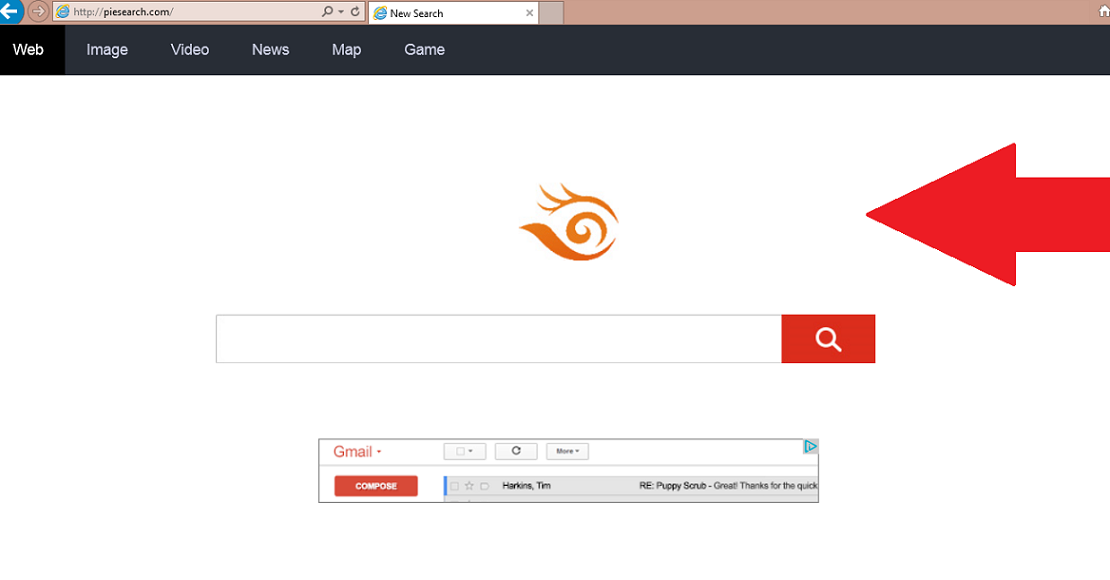Open the address bar dropdown arrow
Image resolution: width=1110 pixels, height=580 pixels.
341,12
